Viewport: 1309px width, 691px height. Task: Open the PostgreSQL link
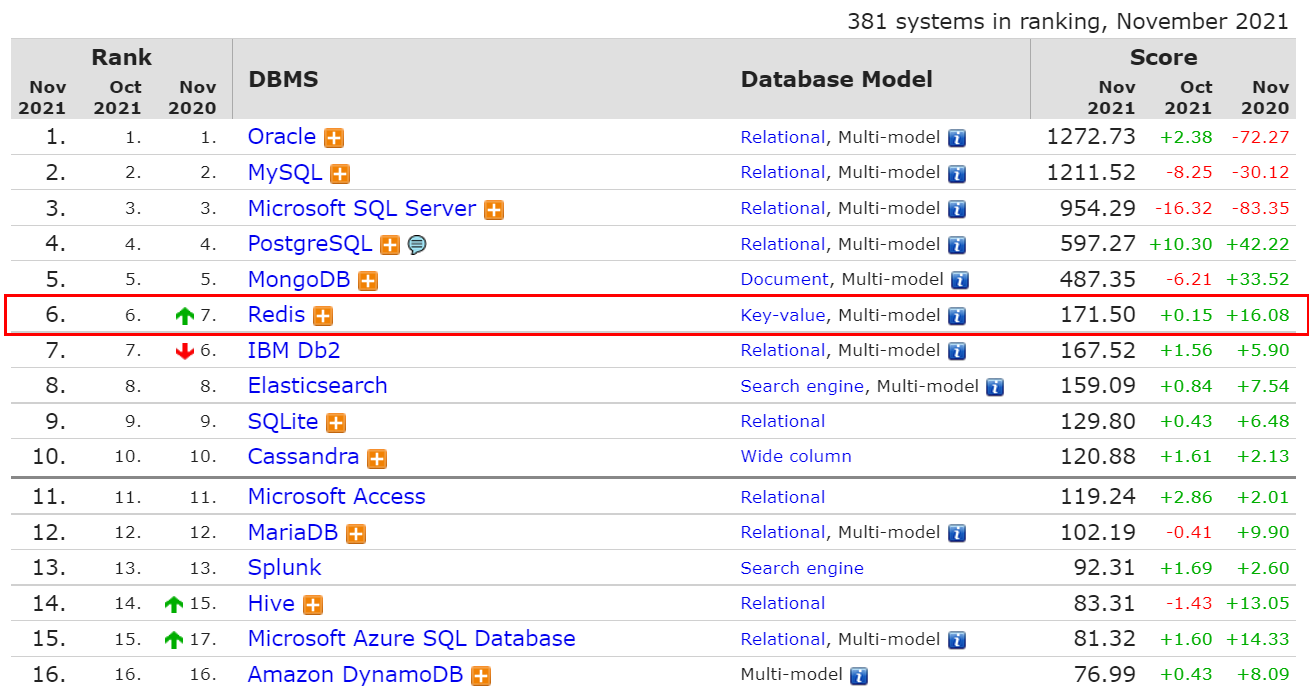click(x=310, y=244)
